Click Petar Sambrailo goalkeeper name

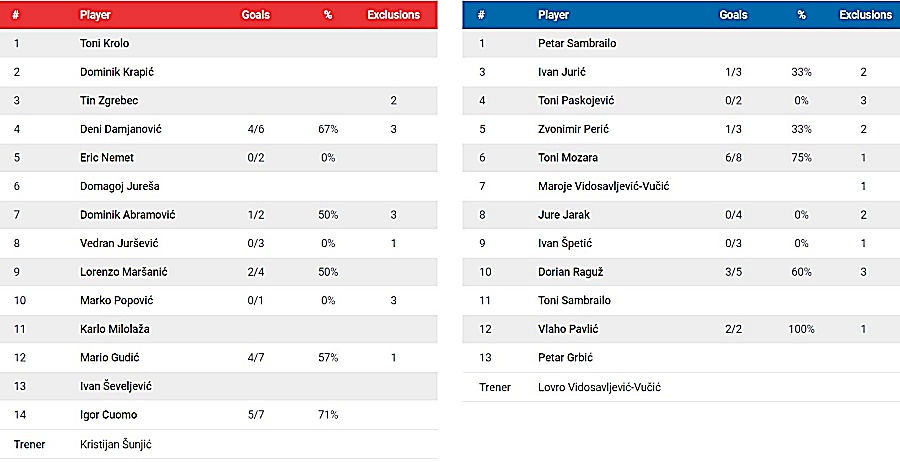(573, 43)
